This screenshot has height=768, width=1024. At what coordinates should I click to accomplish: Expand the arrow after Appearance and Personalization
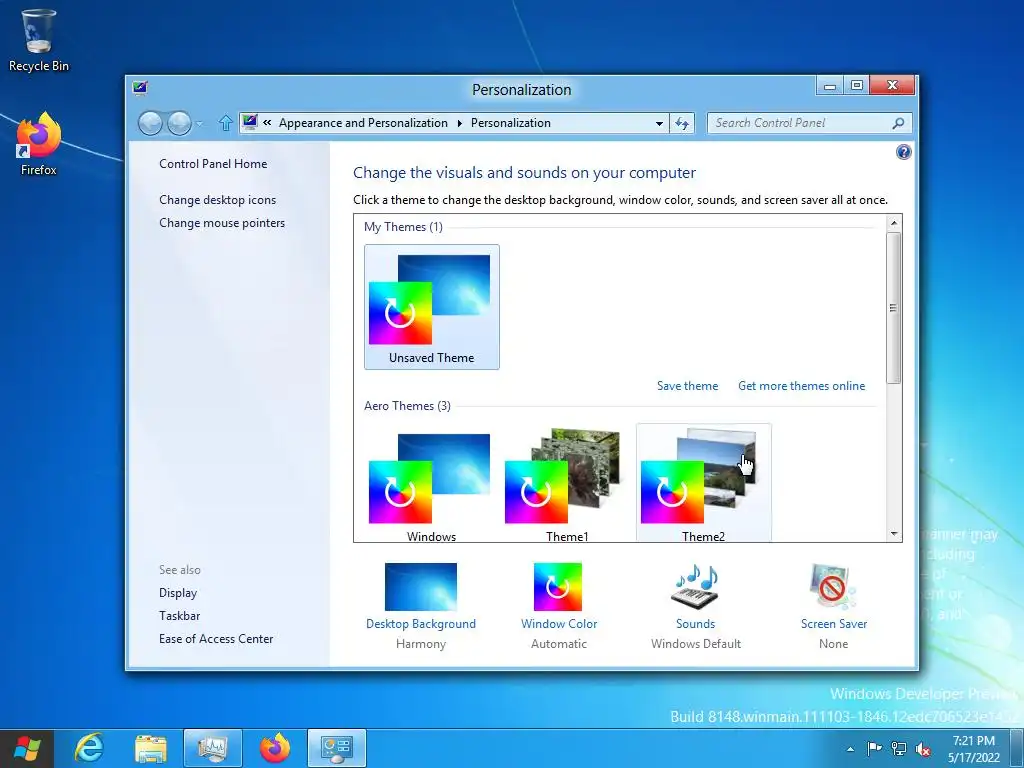(x=459, y=123)
